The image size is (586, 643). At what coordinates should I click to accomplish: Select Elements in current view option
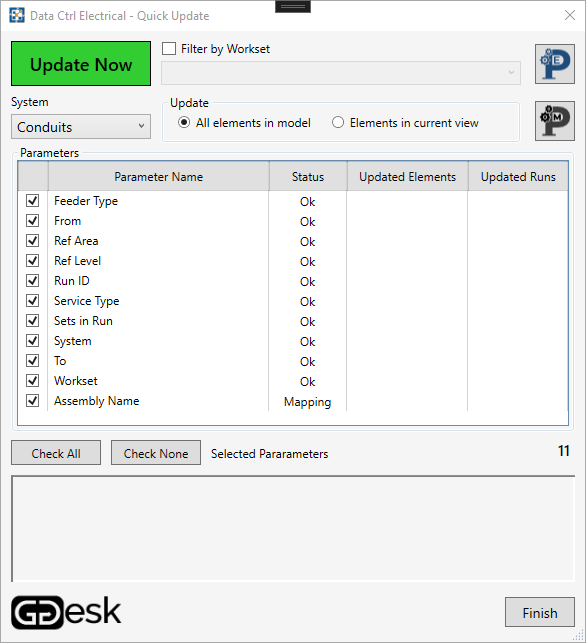click(x=338, y=123)
